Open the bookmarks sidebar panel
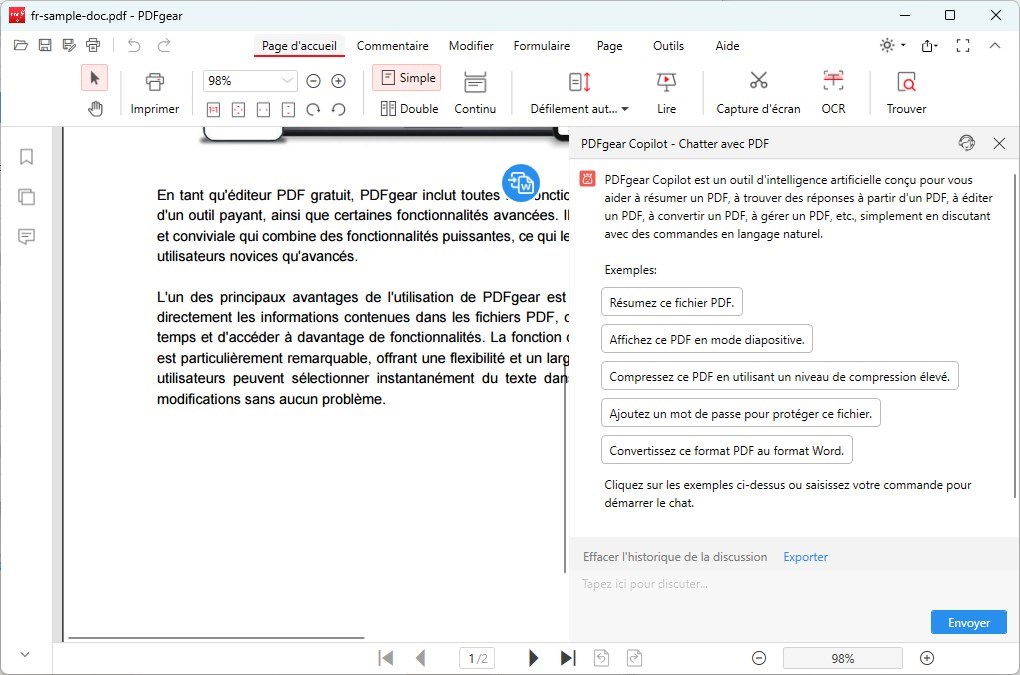 (26, 157)
